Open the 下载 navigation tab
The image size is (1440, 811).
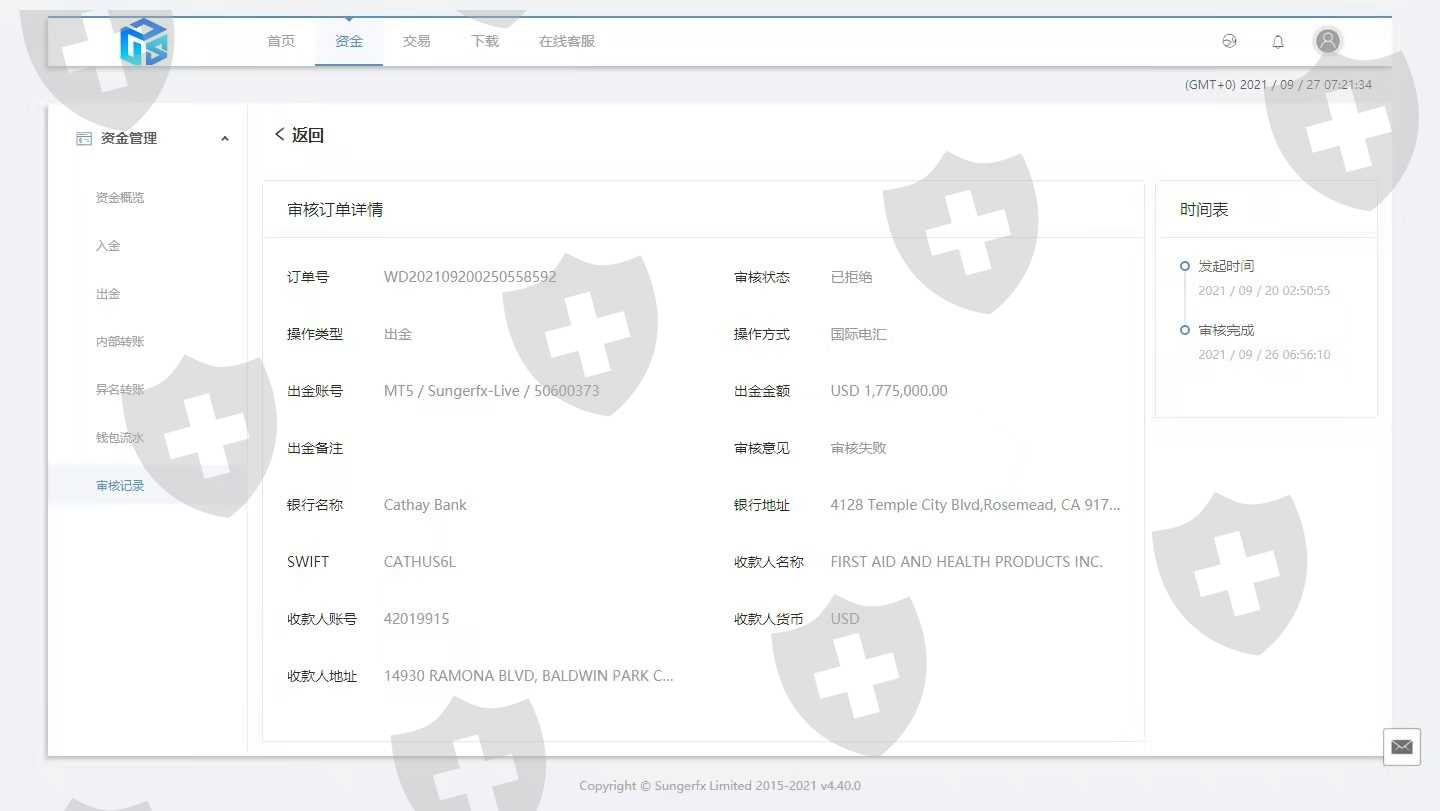point(485,41)
